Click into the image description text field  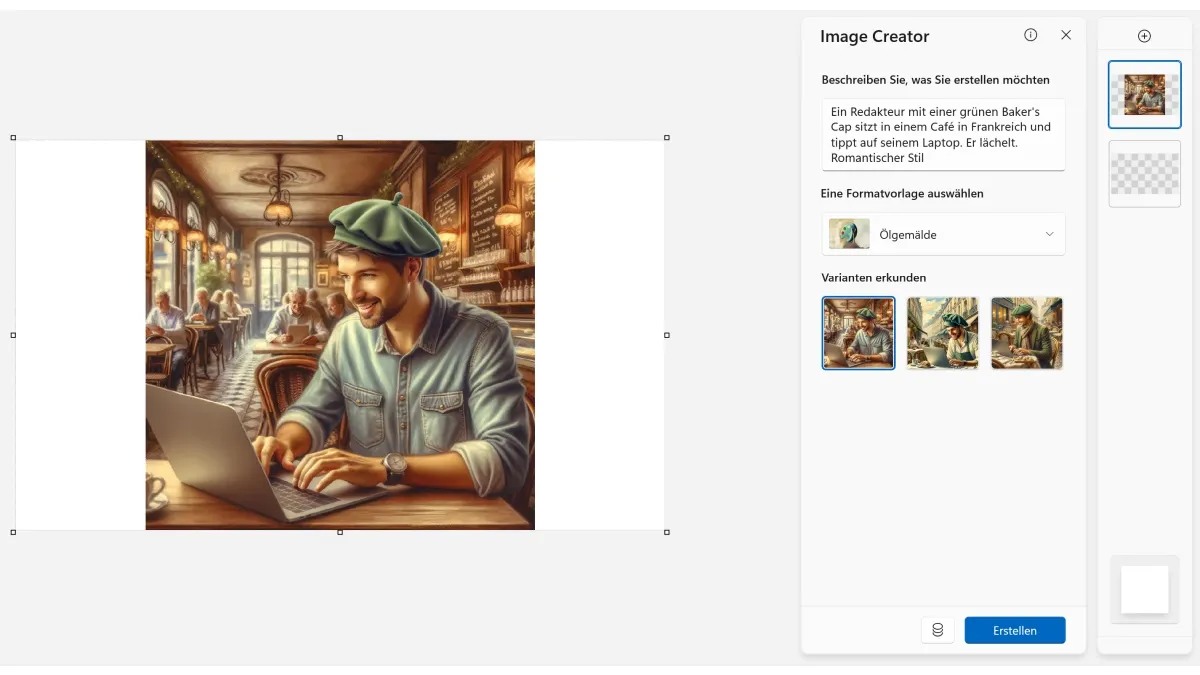coord(943,134)
